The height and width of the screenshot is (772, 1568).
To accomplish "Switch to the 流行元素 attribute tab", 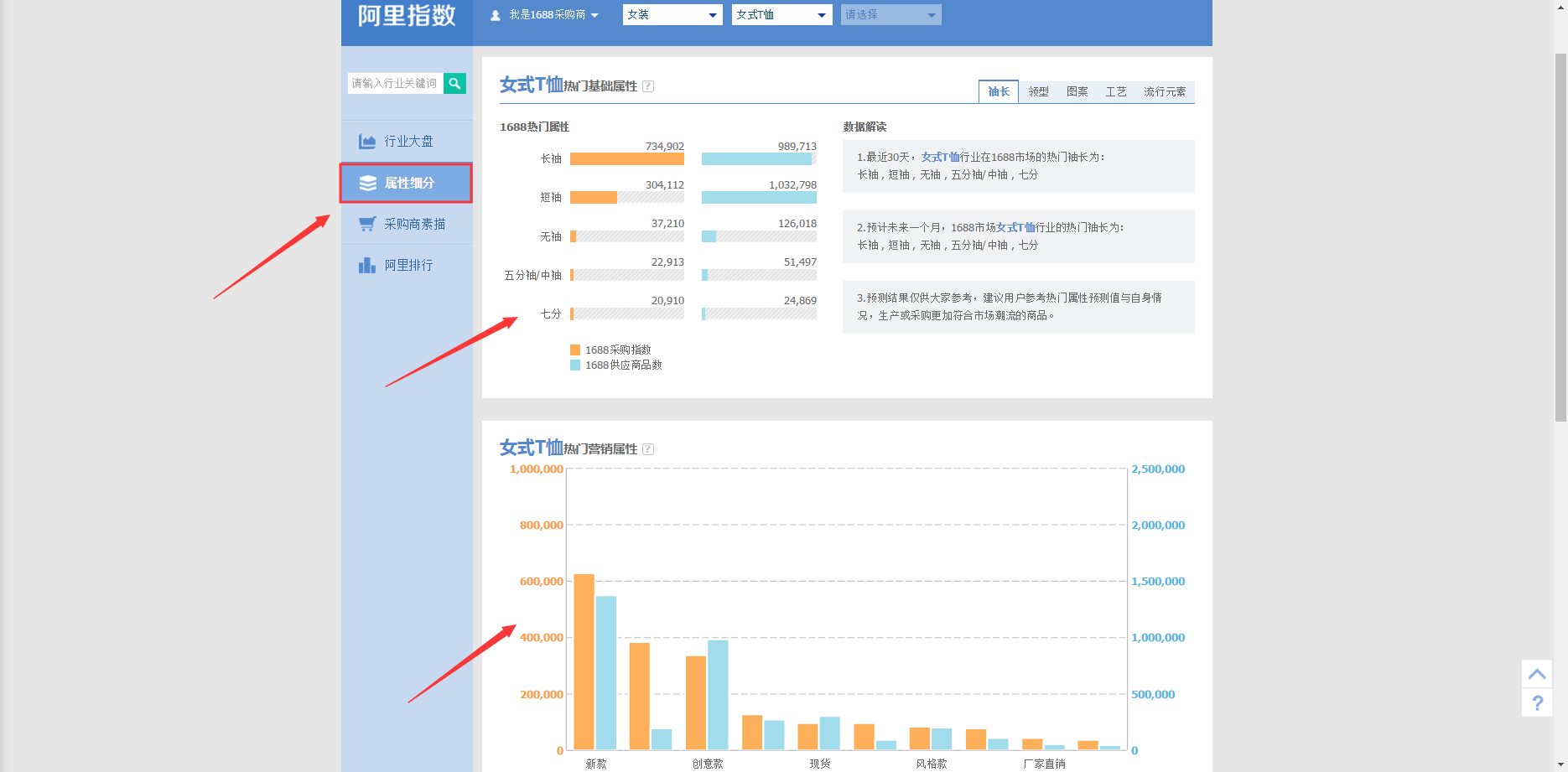I will 1165,91.
